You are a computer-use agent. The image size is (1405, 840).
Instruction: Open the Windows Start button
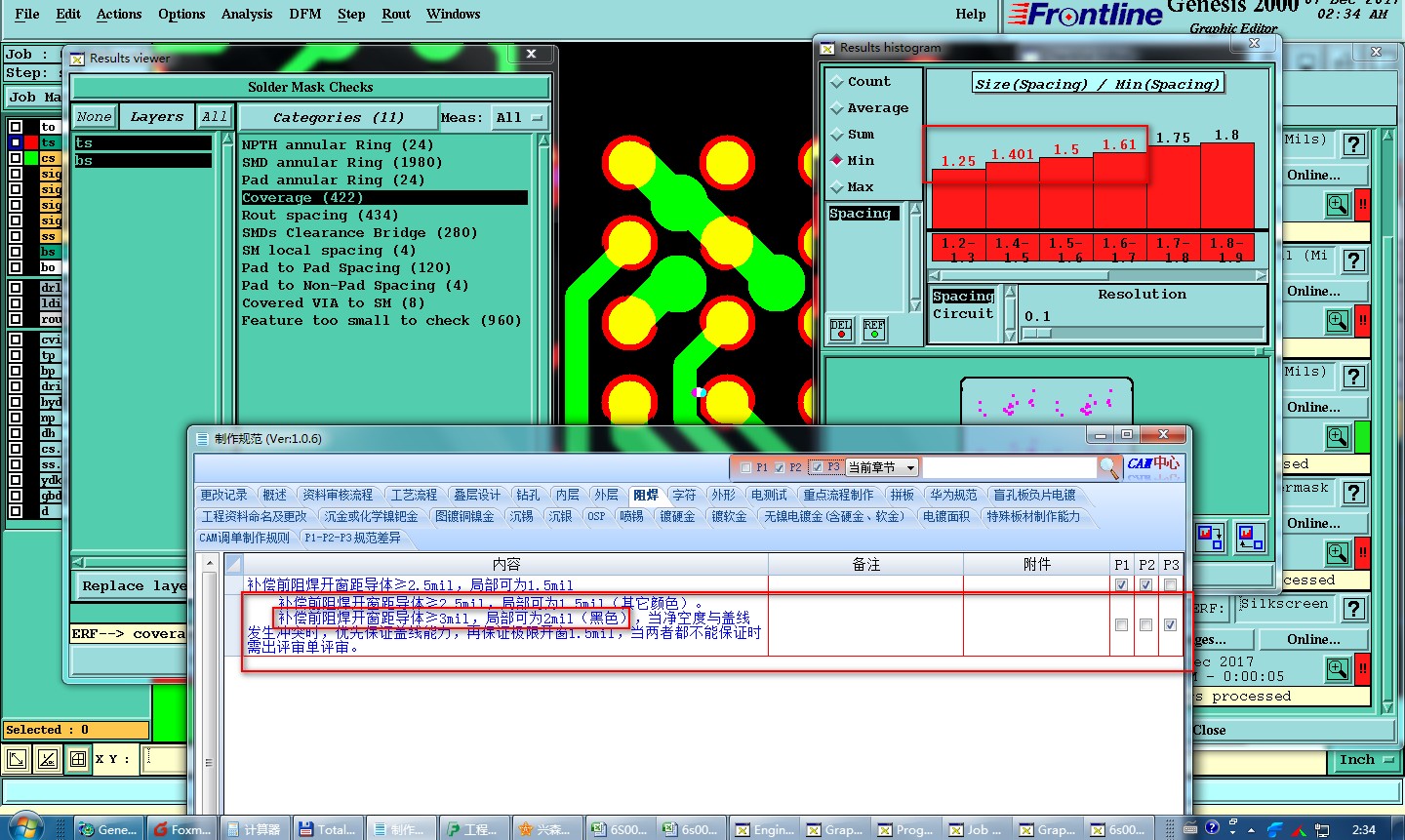pyautogui.click(x=25, y=827)
